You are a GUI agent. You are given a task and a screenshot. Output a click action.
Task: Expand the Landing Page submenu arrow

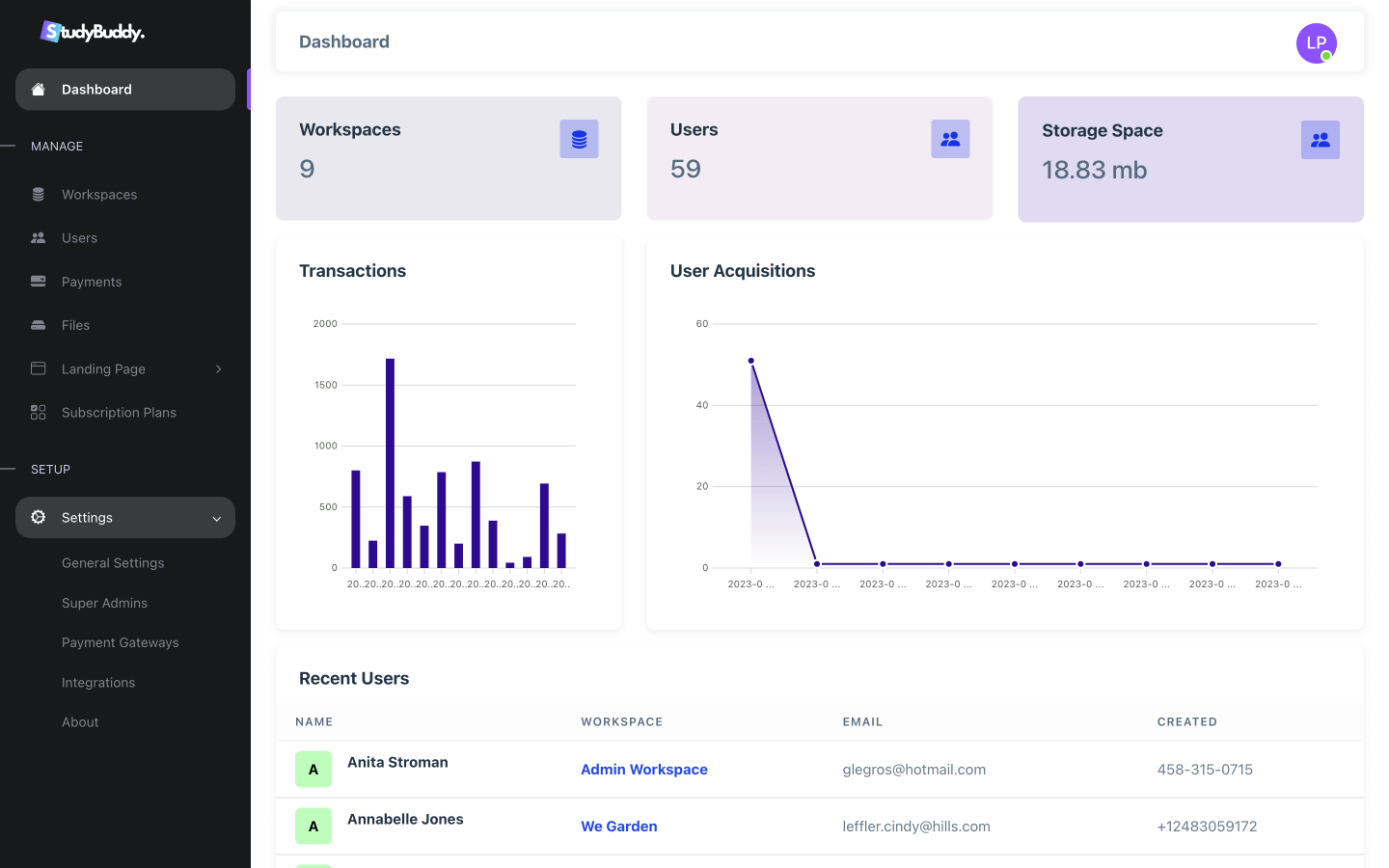click(x=219, y=369)
